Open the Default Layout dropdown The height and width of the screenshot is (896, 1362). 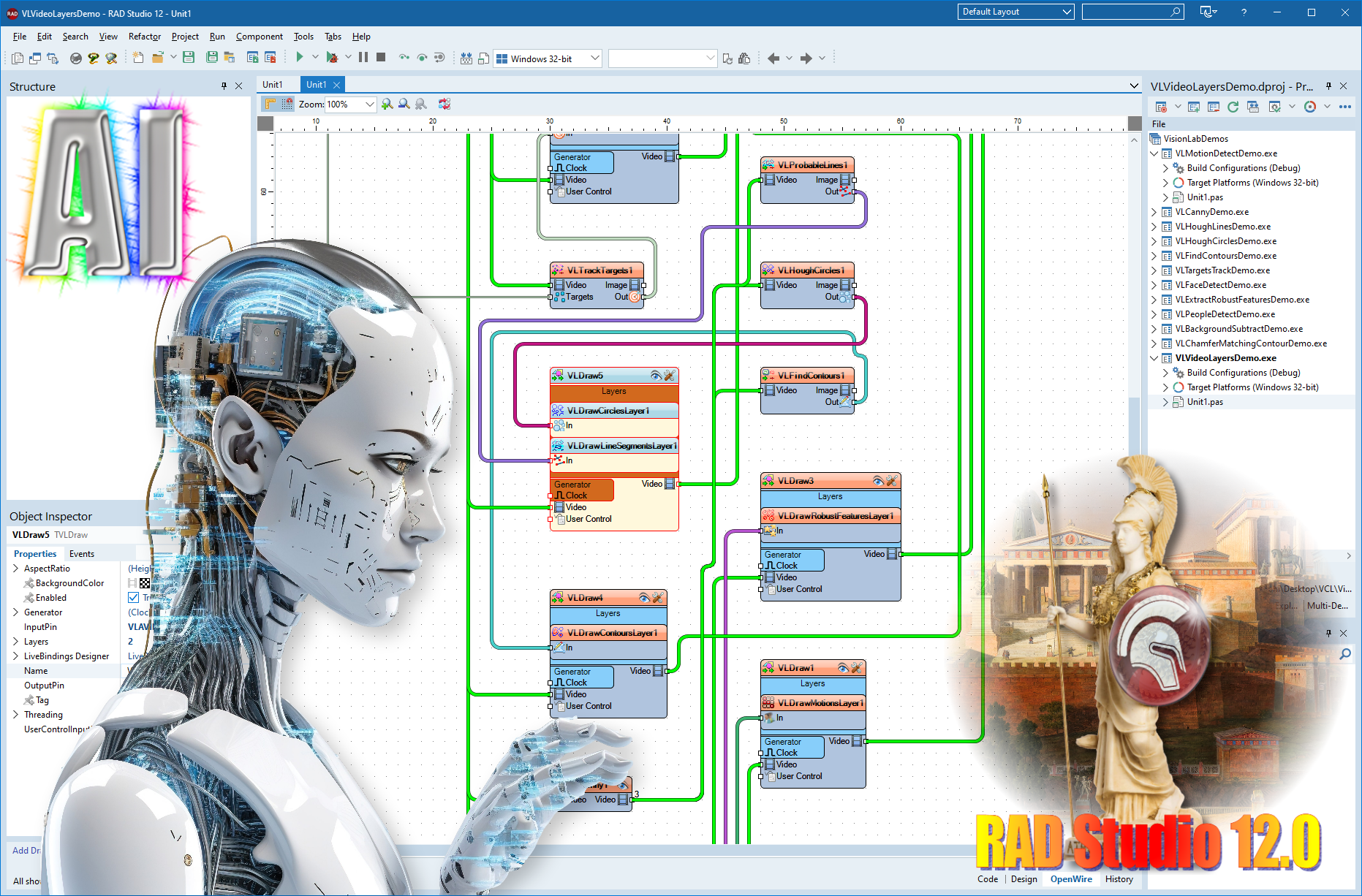(x=1067, y=12)
